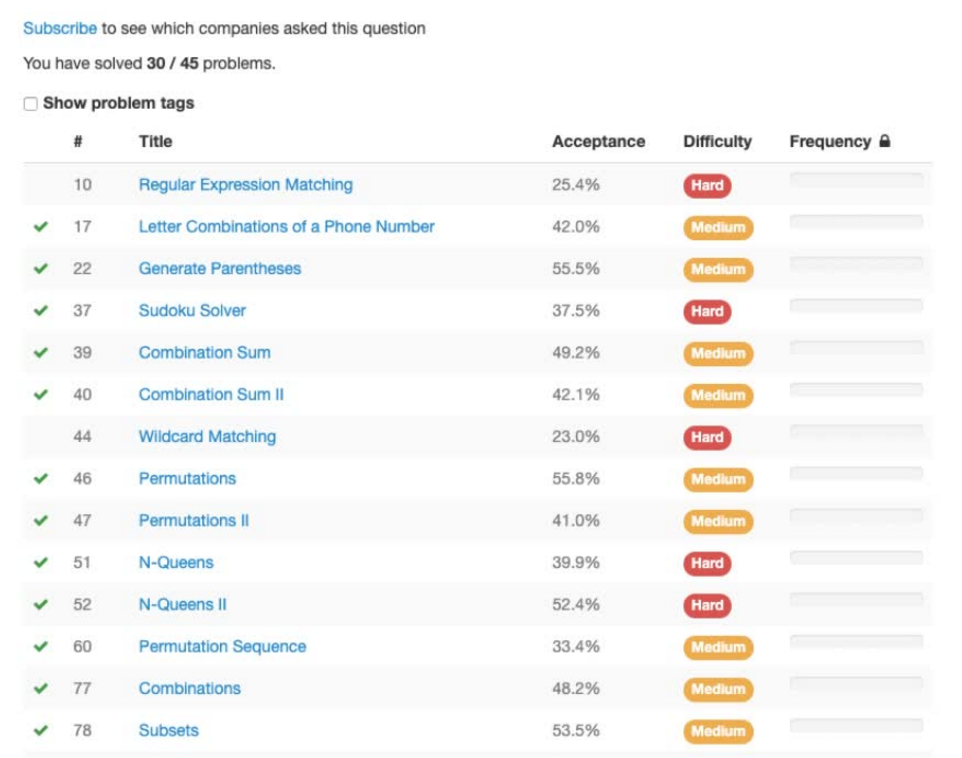962x758 pixels.
Task: Sort by the Title column header
Action: [x=155, y=142]
